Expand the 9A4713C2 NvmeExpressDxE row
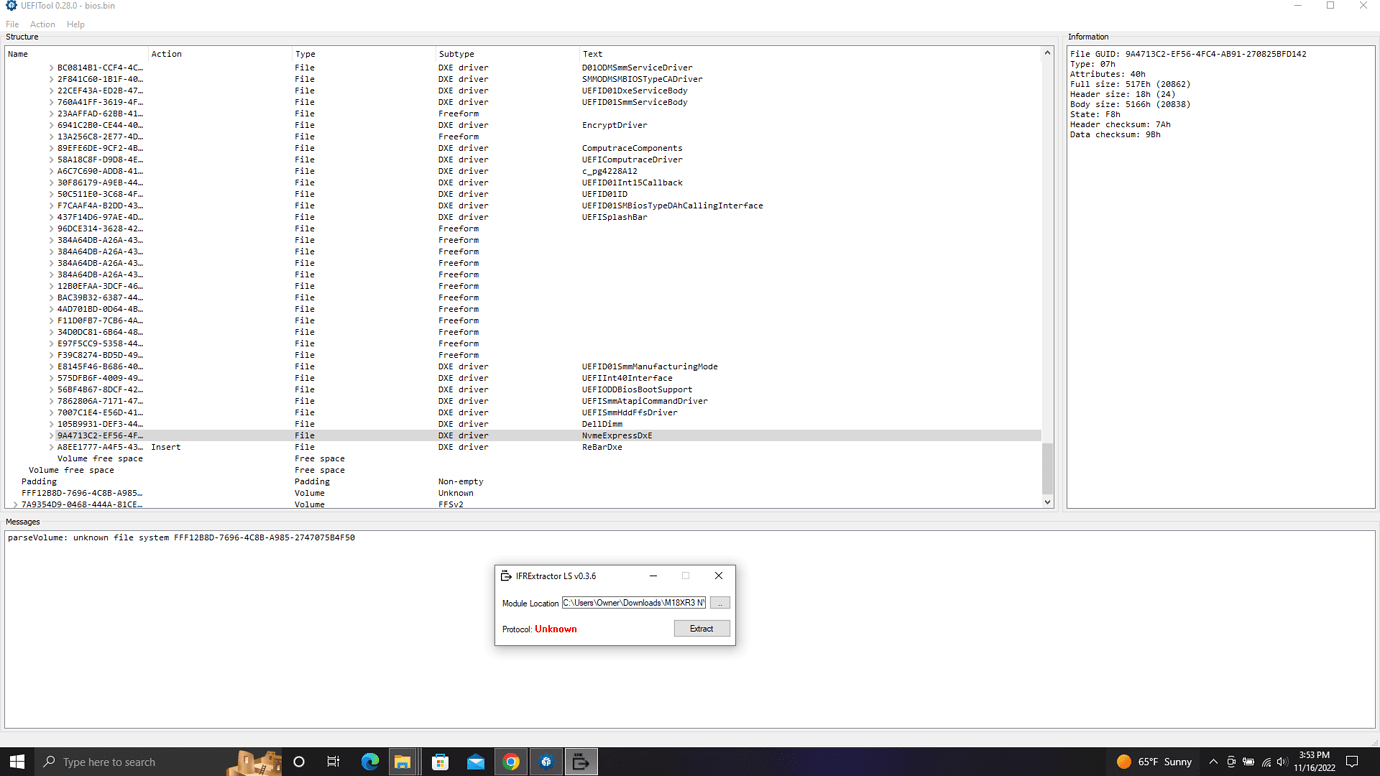The width and height of the screenshot is (1380, 776). click(51, 436)
